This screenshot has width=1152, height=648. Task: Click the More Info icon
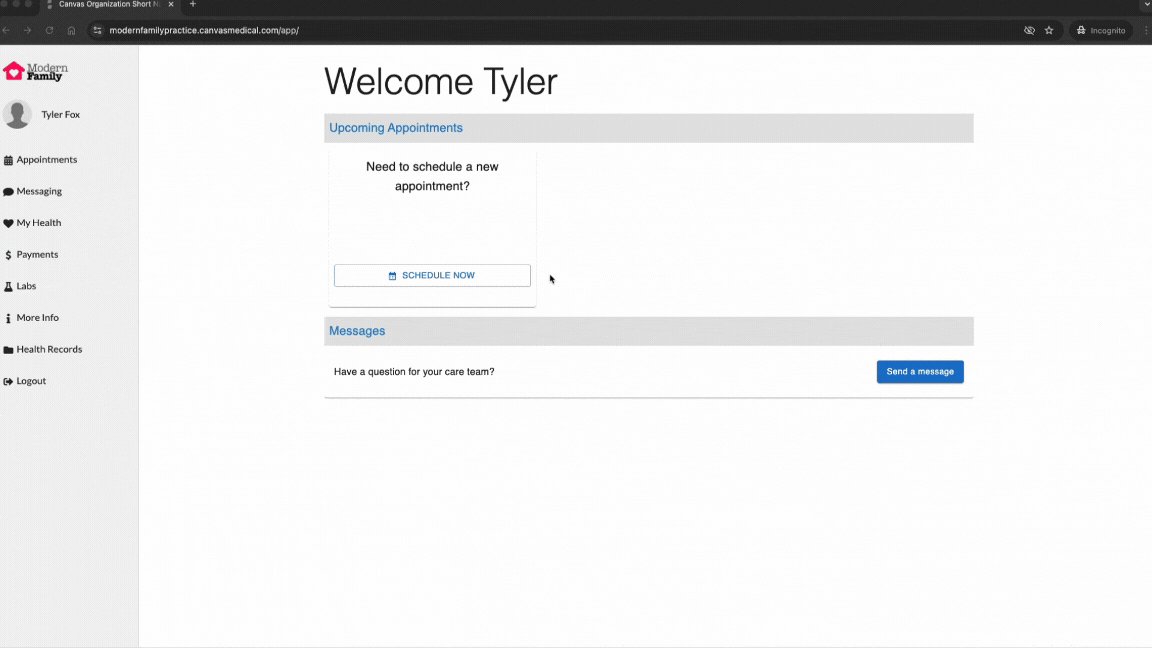9,318
